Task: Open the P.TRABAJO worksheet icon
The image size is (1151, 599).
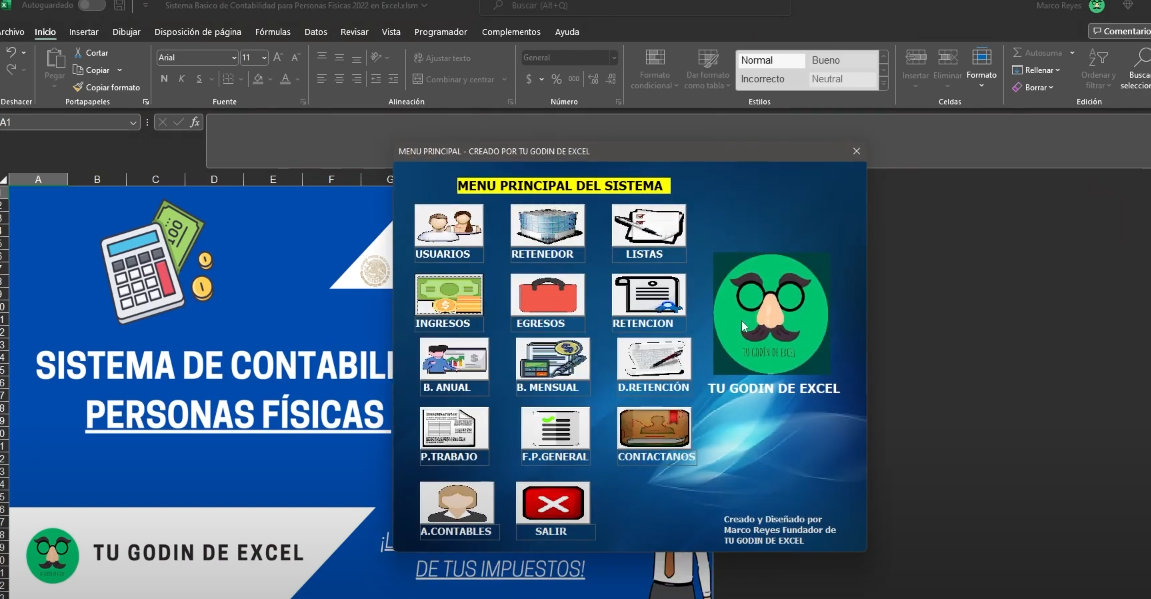Action: [454, 428]
